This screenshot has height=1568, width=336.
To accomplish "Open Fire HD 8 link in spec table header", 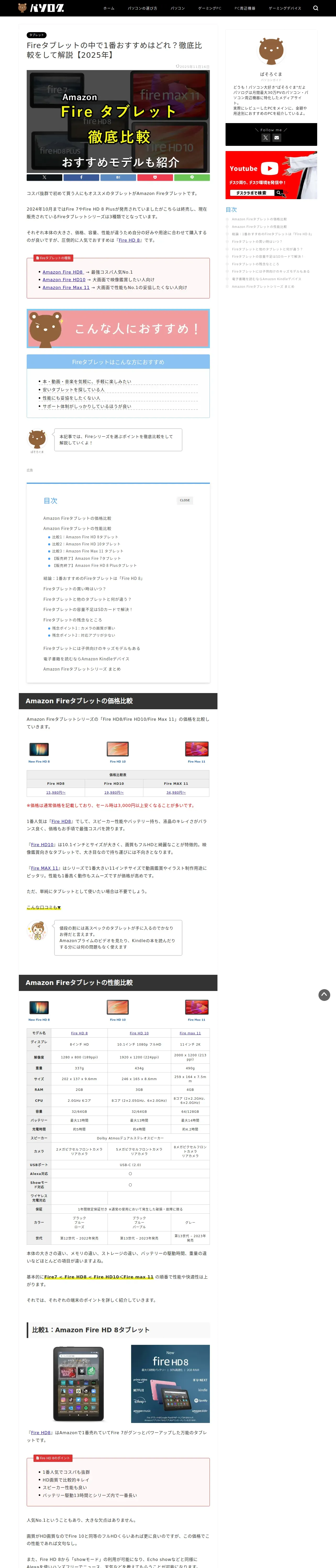I will pos(79,1033).
